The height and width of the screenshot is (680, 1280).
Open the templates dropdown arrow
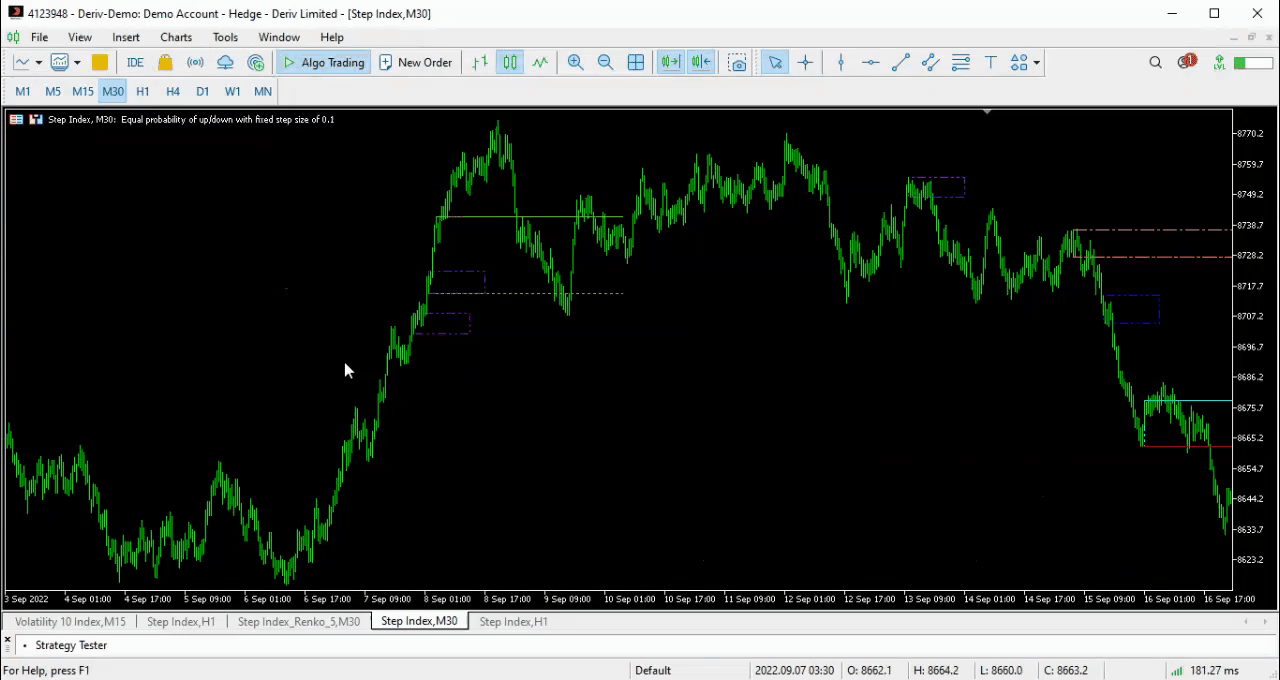[x=77, y=62]
